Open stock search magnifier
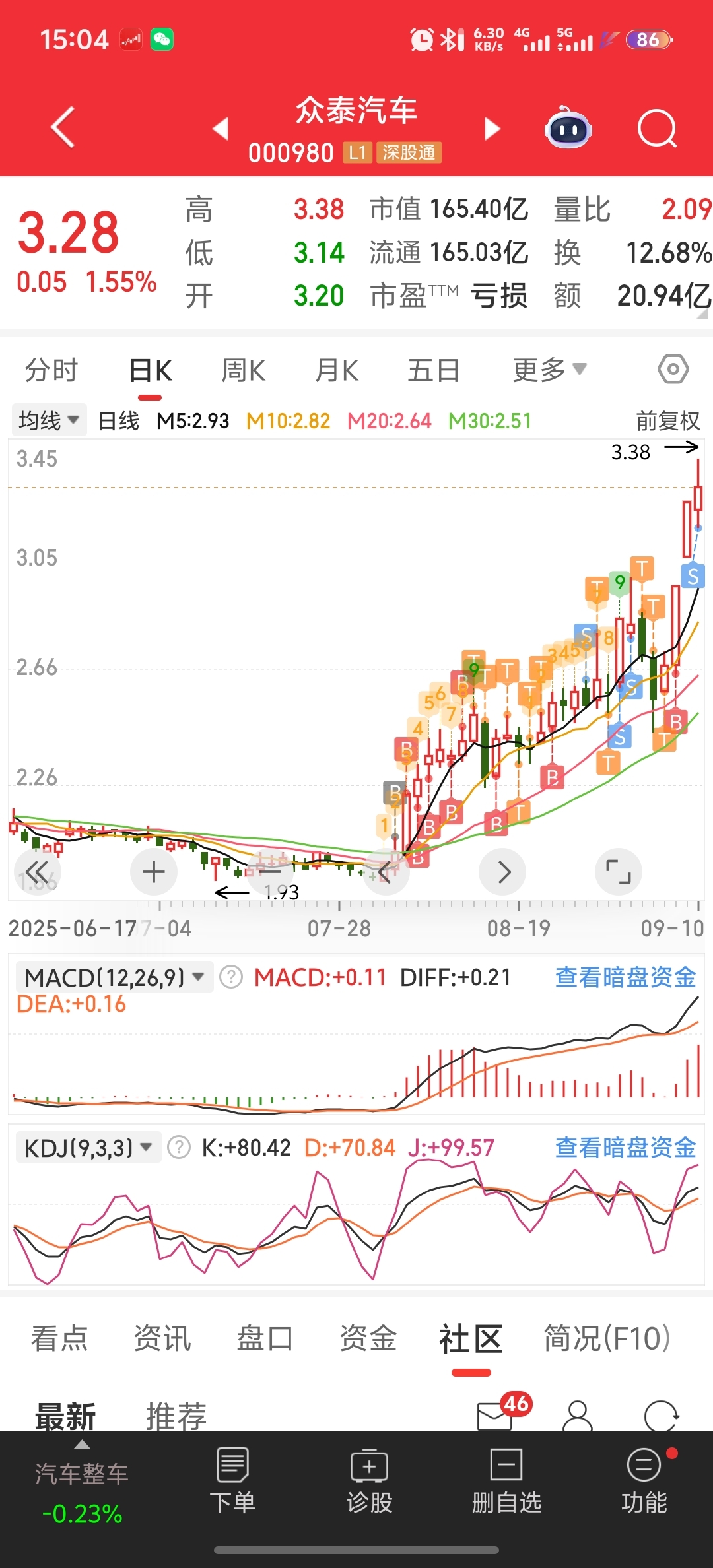The width and height of the screenshot is (713, 1568). pyautogui.click(x=658, y=128)
